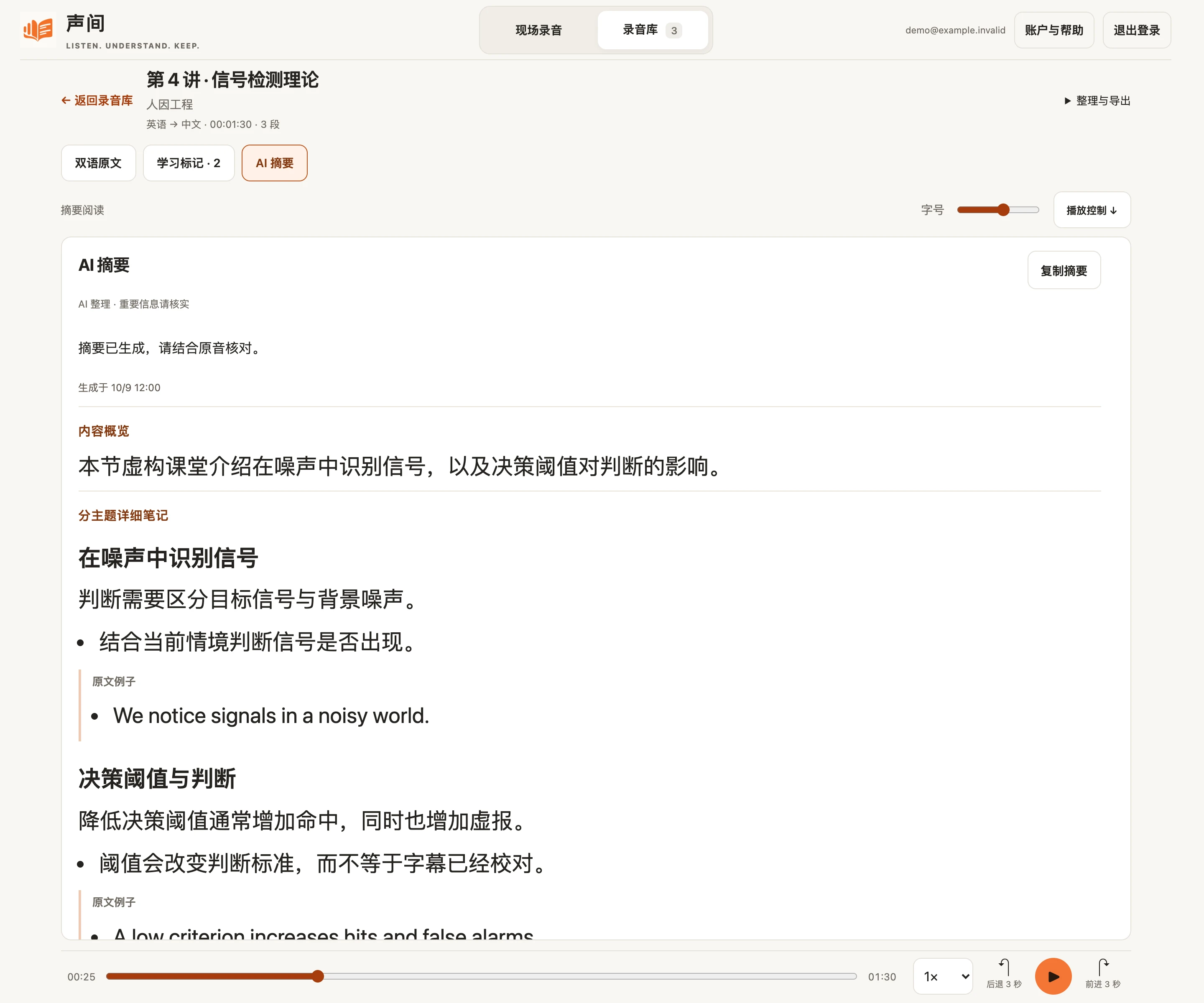Click the audio progress bar at 00:25
This screenshot has width=1204, height=1003.
click(x=318, y=976)
